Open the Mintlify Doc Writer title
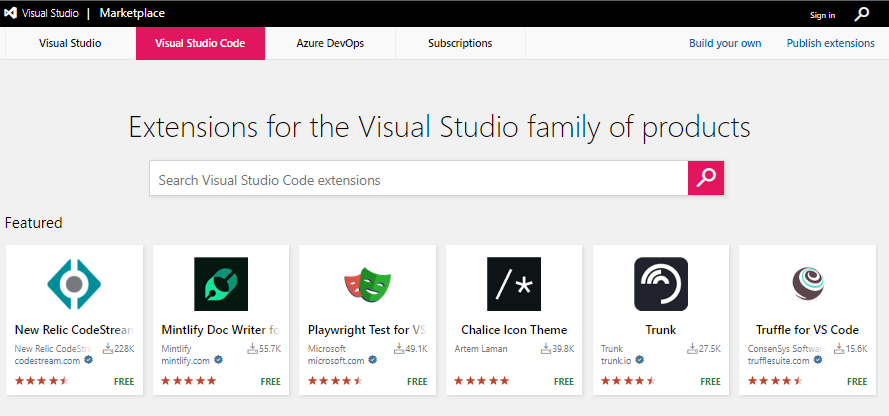889x416 pixels. click(221, 330)
